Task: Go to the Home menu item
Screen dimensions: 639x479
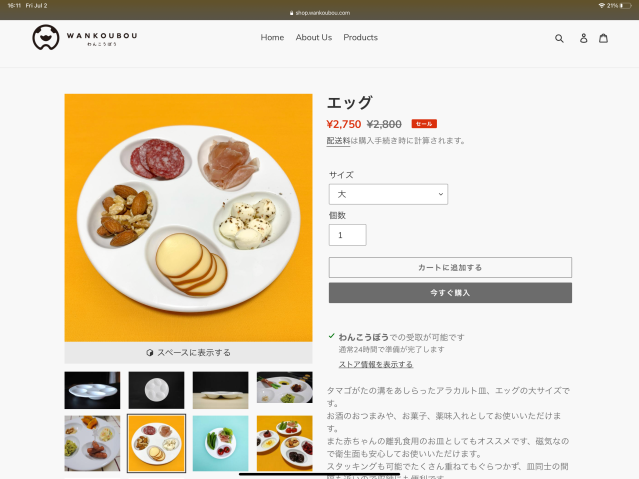Action: [272, 38]
